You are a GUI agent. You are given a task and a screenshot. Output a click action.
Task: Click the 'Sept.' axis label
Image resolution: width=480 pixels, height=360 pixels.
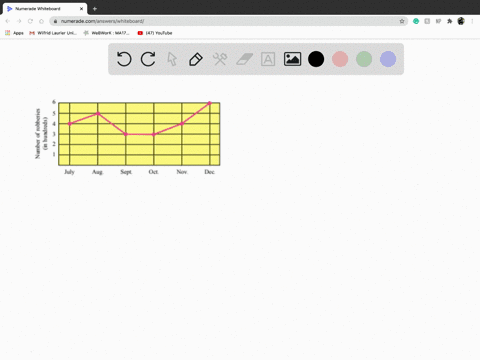[126, 172]
